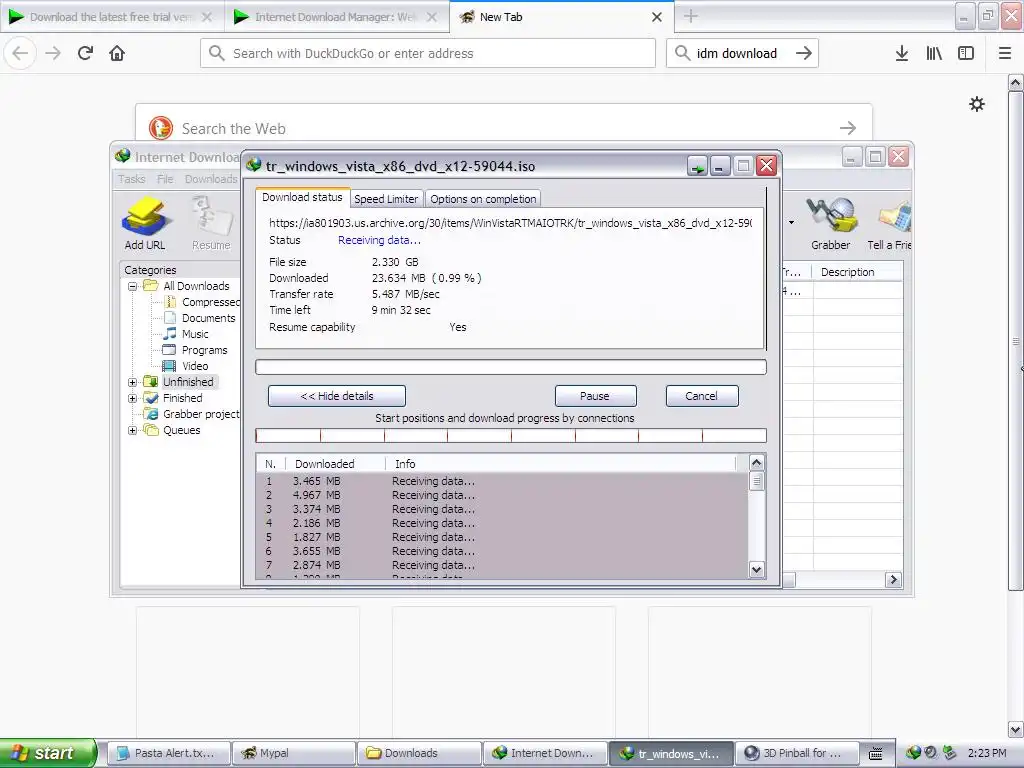This screenshot has height=768, width=1024.
Task: Click browser back arrow
Action: tap(20, 54)
